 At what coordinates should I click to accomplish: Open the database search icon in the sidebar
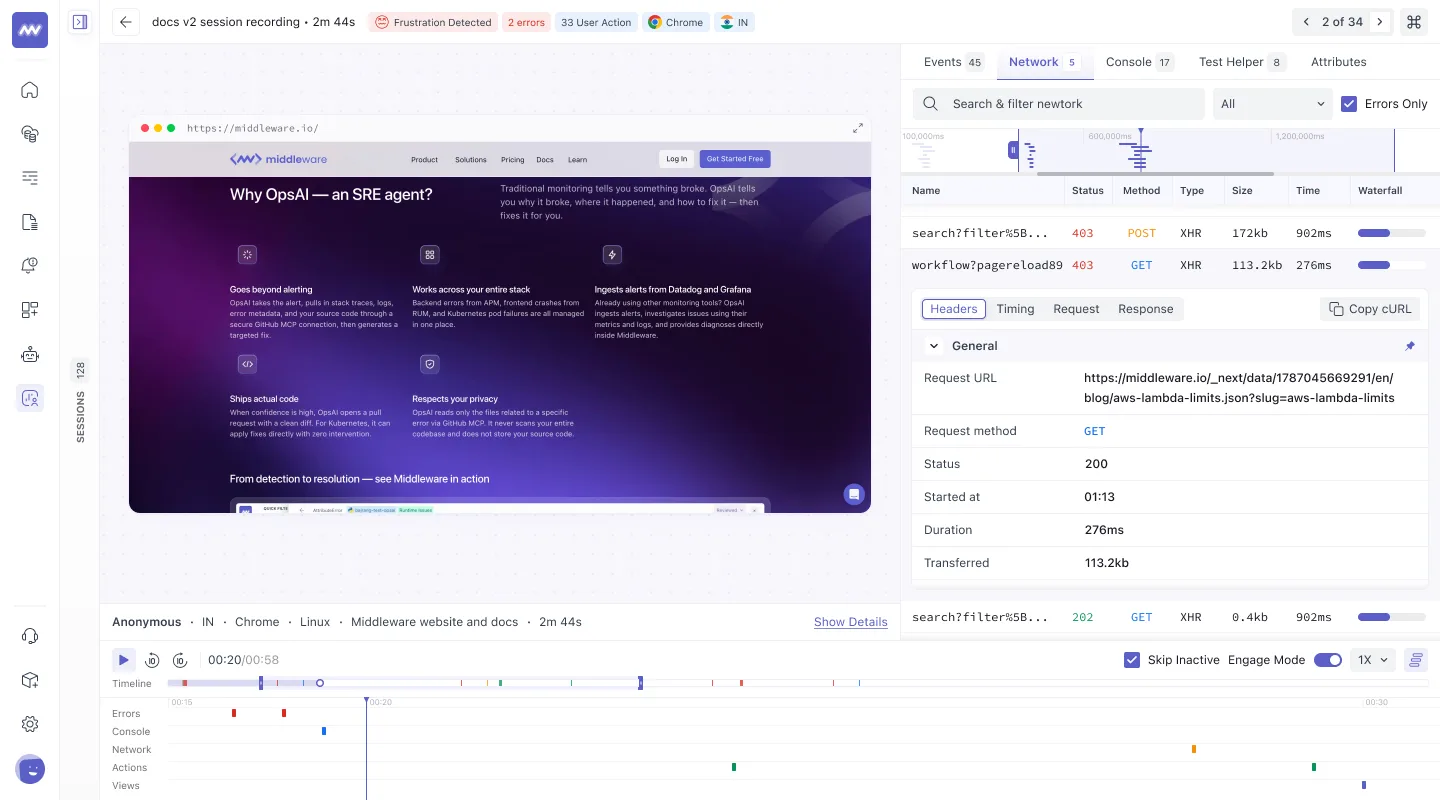coord(30,134)
